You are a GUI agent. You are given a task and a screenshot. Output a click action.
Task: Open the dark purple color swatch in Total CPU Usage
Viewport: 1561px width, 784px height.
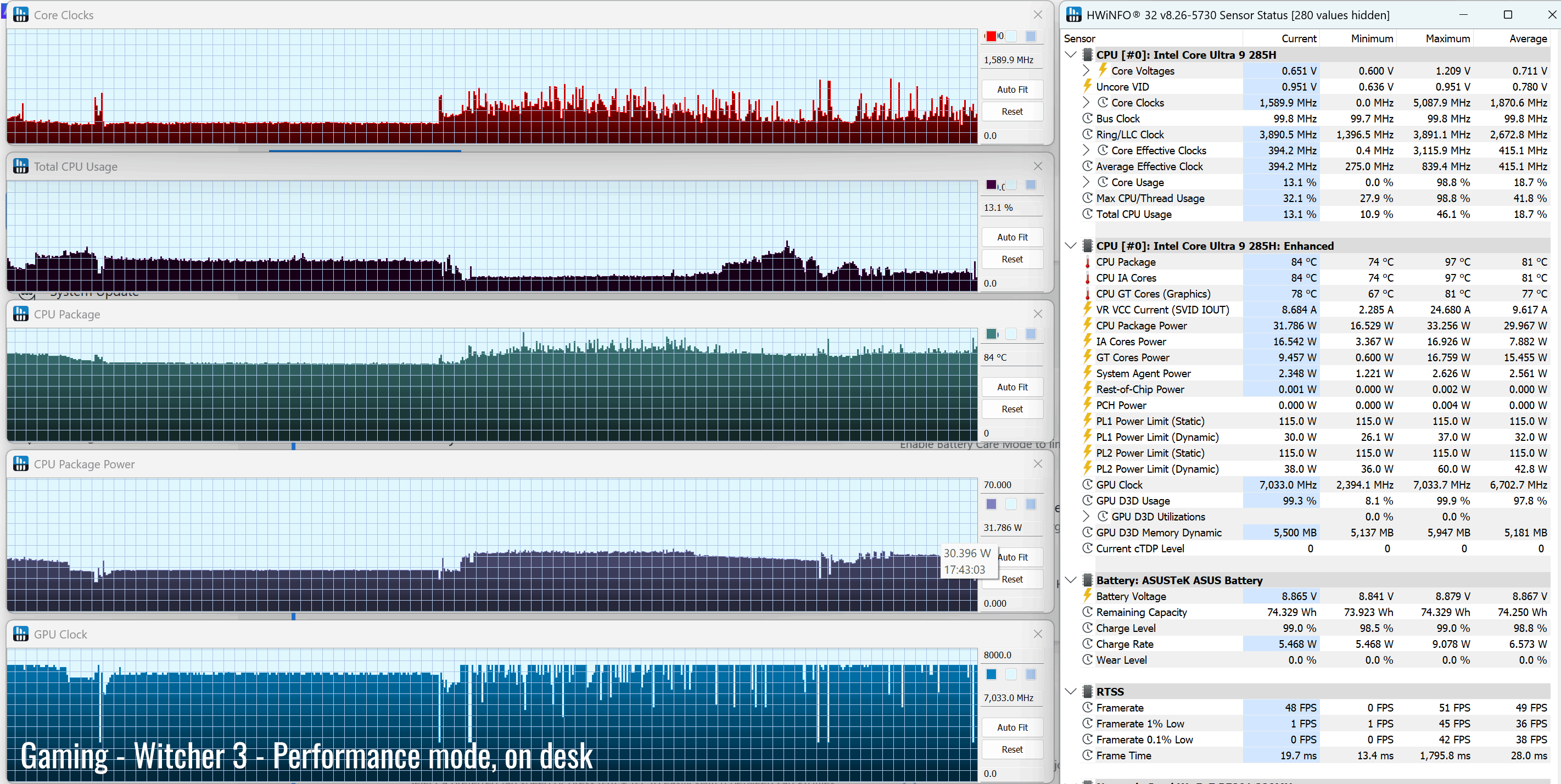click(x=992, y=185)
